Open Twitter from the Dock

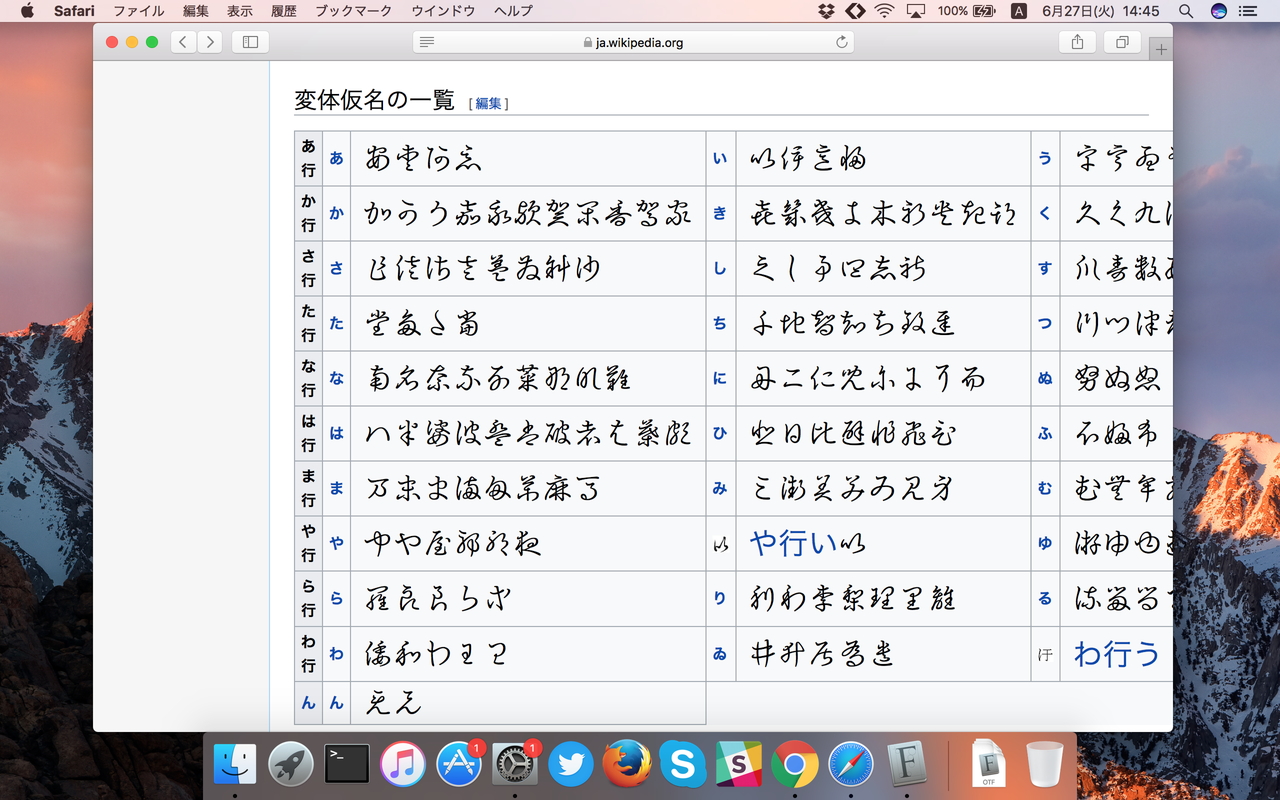tap(571, 765)
